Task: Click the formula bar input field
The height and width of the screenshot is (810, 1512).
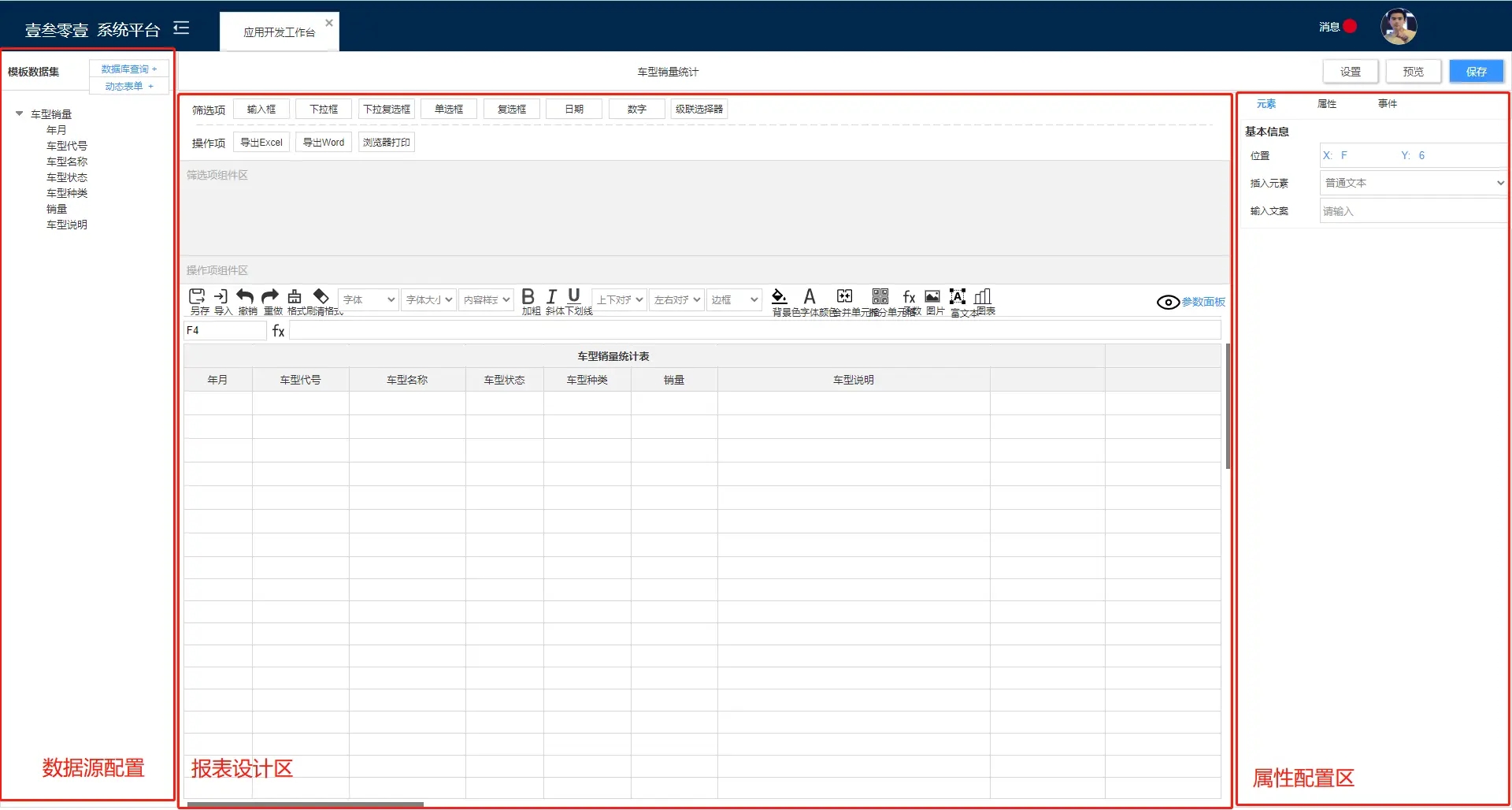Action: [x=755, y=331]
